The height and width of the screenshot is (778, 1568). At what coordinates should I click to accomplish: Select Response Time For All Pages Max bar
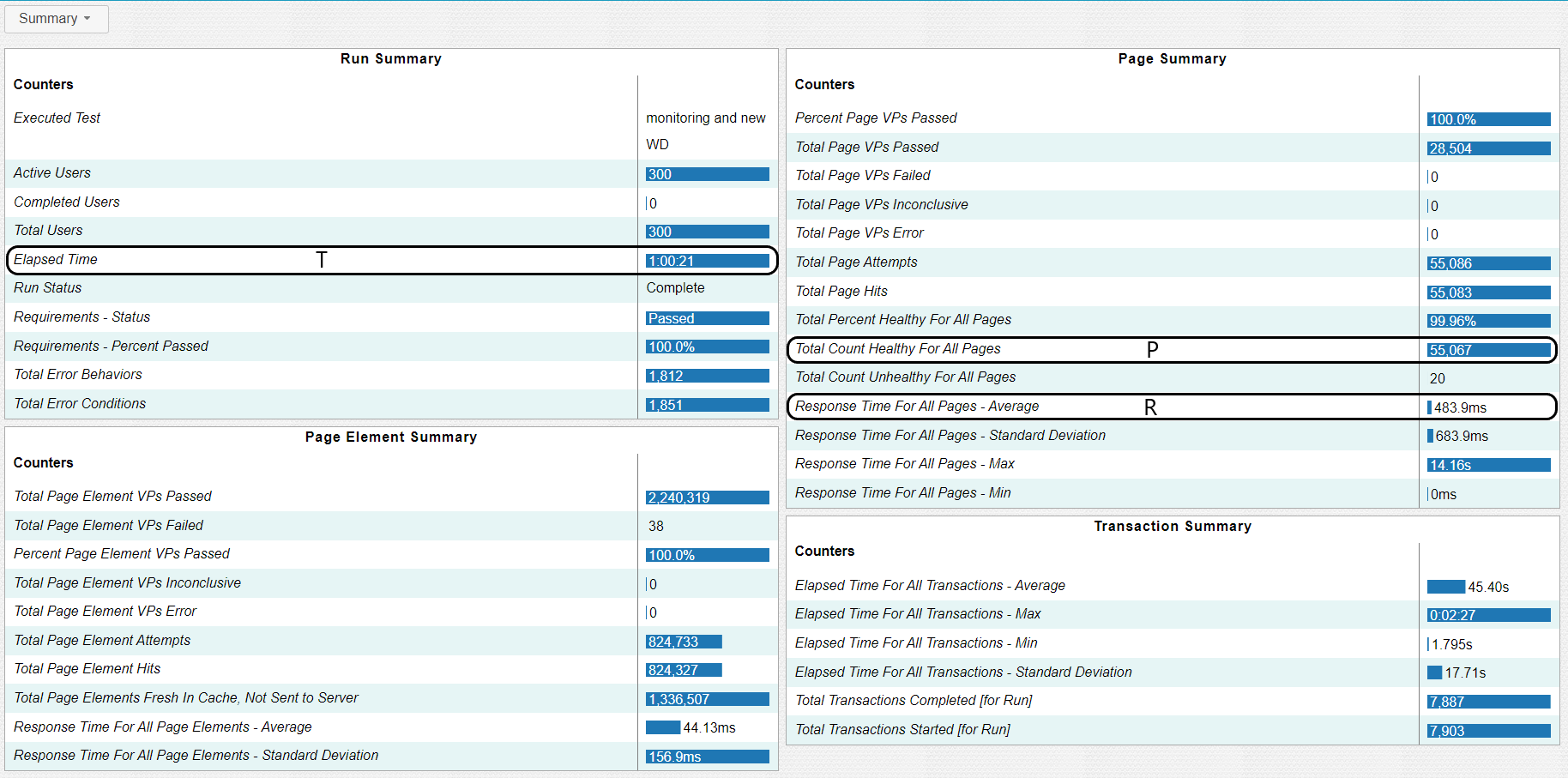tap(1488, 465)
